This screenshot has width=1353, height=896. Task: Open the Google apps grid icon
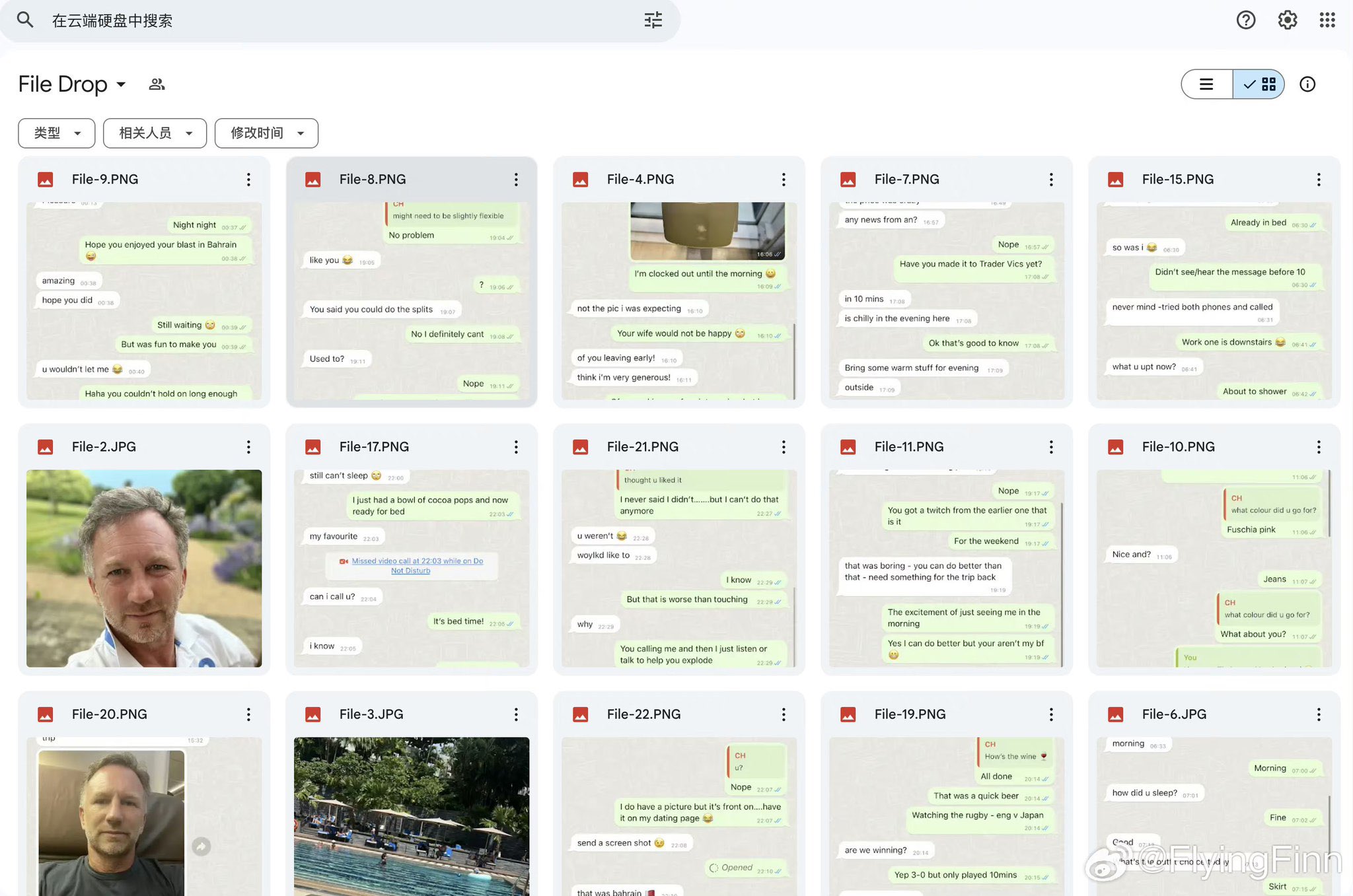[1327, 20]
